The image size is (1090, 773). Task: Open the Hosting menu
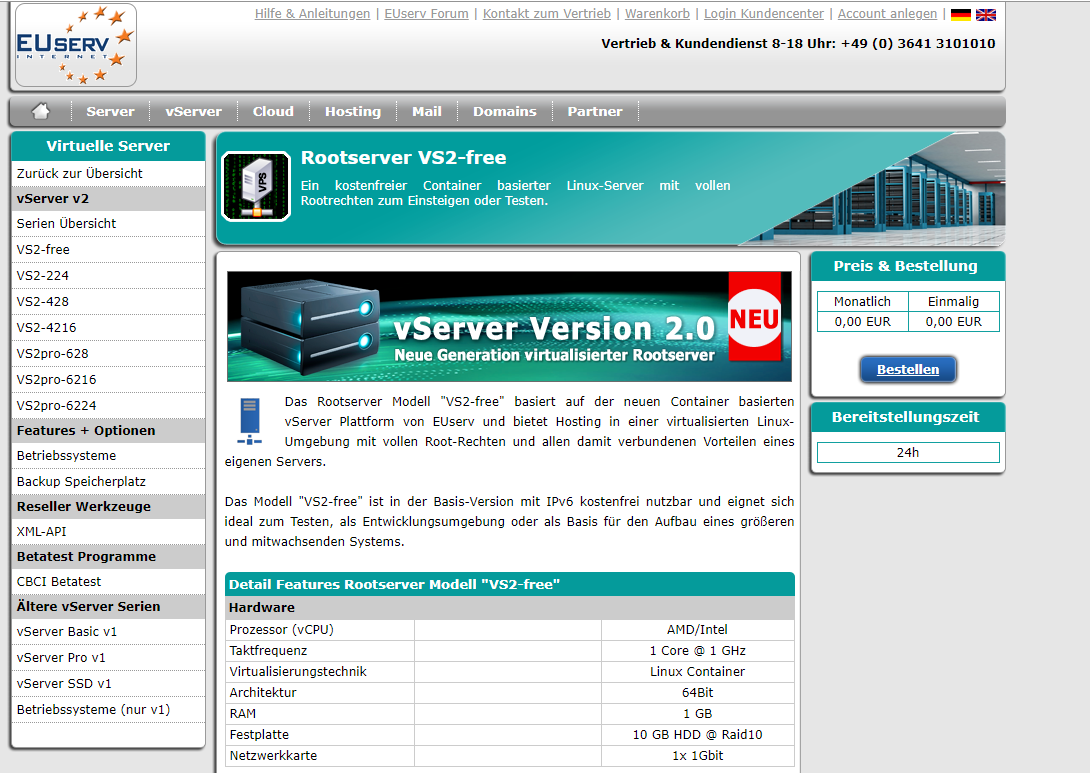[x=352, y=111]
